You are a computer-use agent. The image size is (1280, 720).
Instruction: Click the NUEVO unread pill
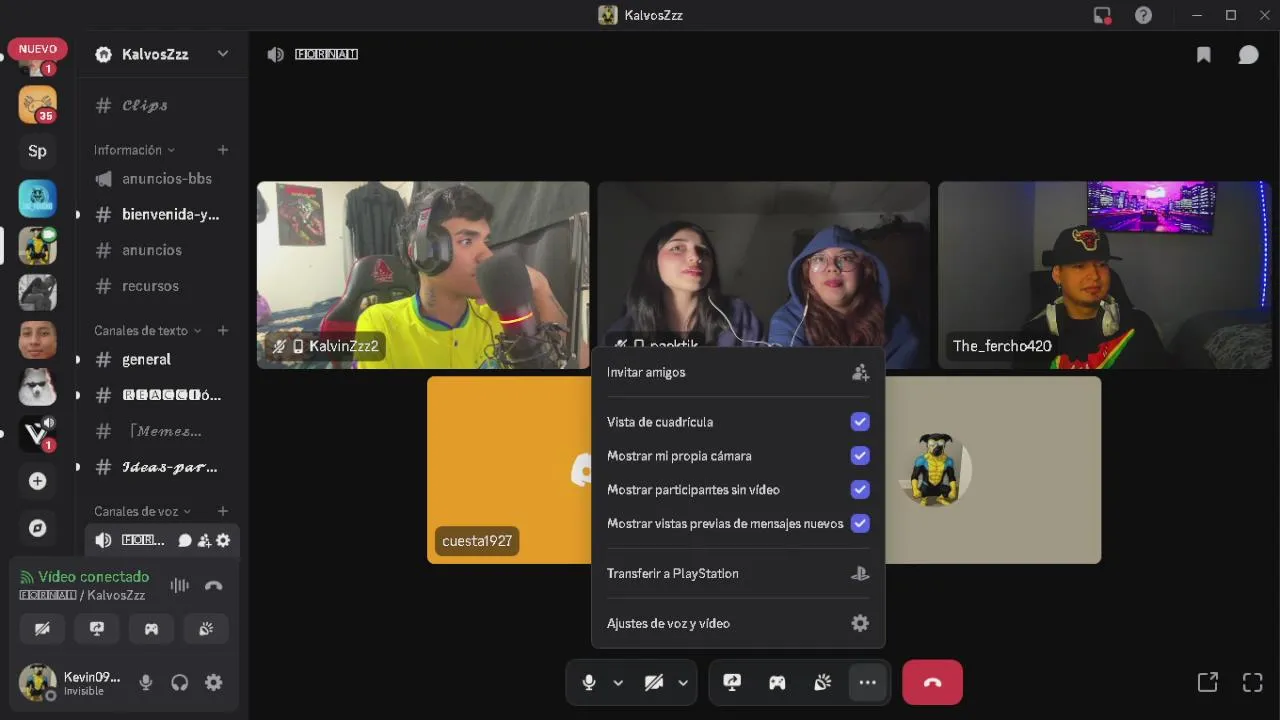(38, 48)
